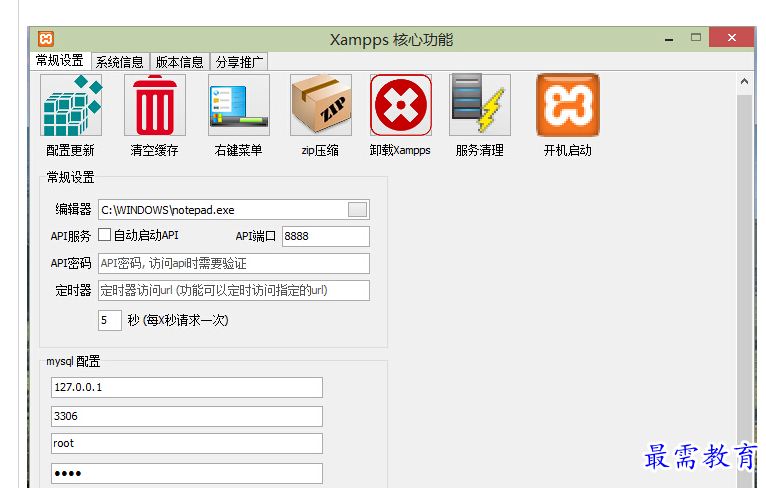Click the zip压缩 label text
Viewport: 766px width, 488px height.
[320, 150]
